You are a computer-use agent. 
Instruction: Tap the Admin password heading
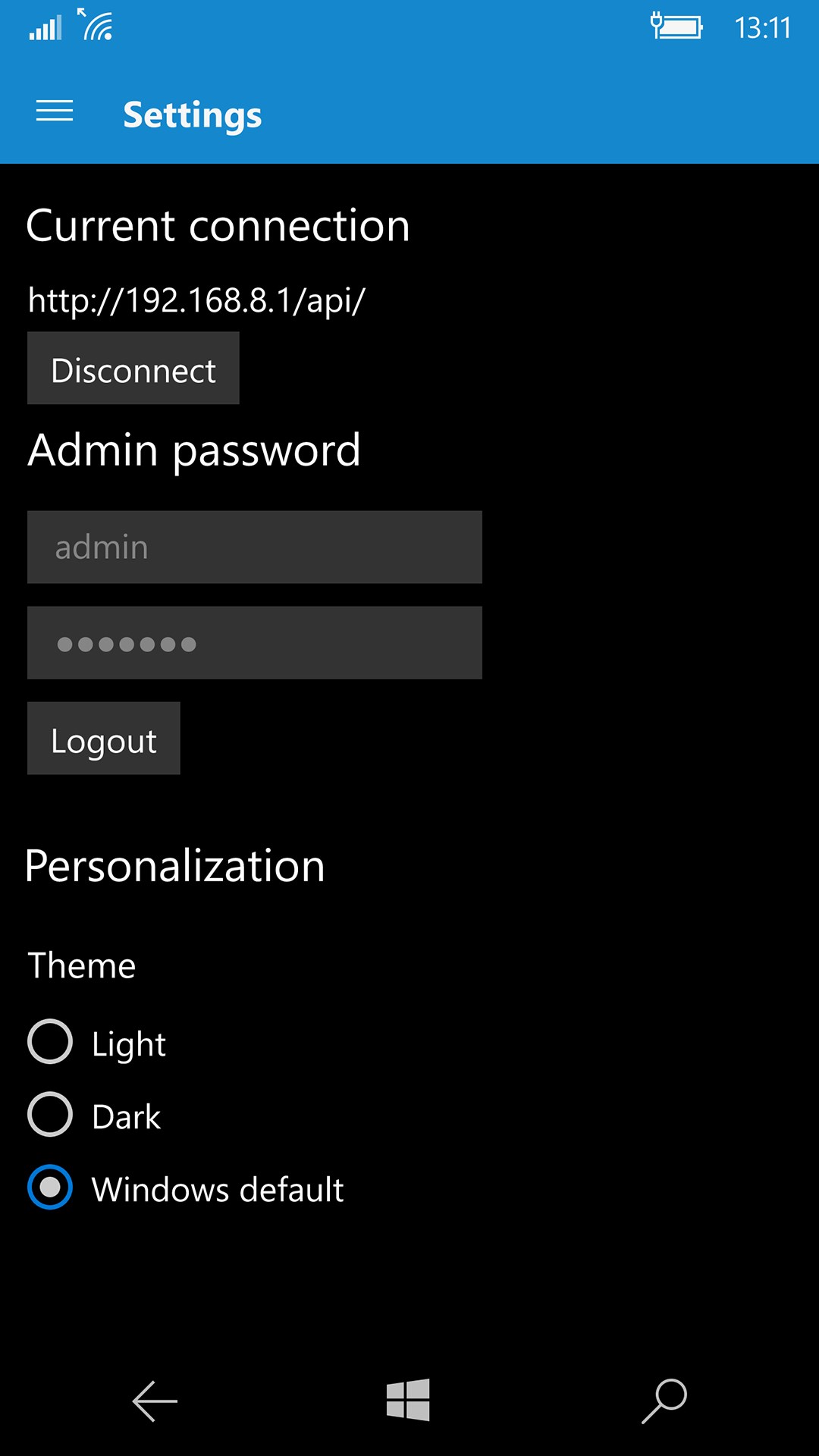click(194, 450)
